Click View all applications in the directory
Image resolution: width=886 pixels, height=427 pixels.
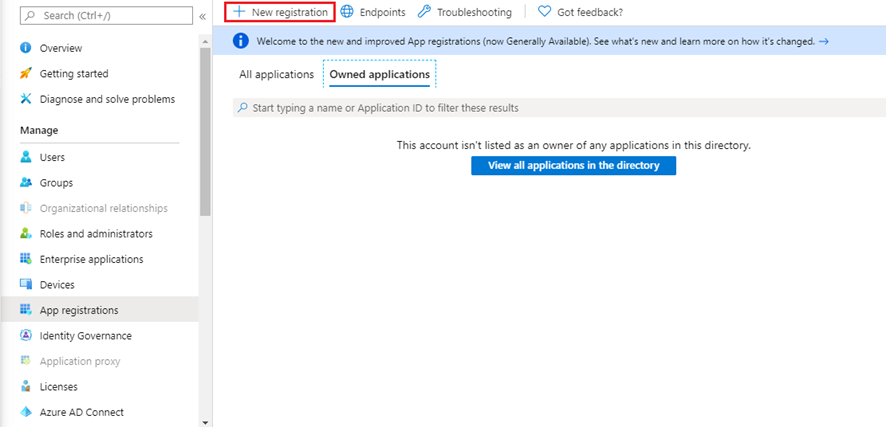(574, 165)
